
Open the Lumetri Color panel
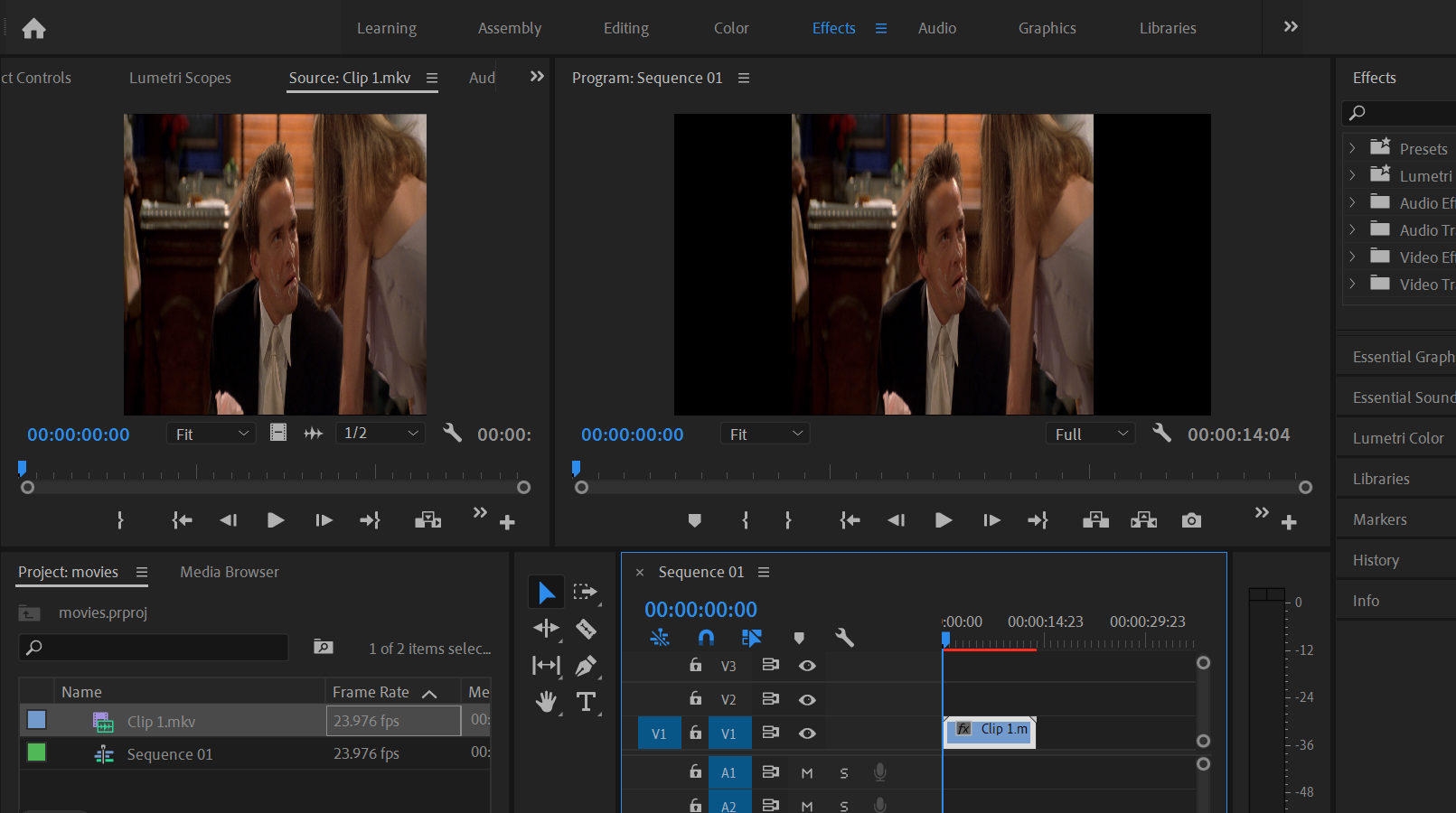[x=1397, y=438]
